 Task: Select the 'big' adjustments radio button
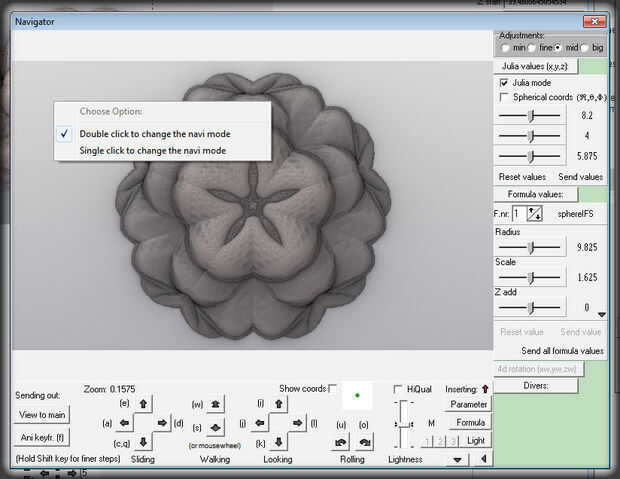pos(583,47)
